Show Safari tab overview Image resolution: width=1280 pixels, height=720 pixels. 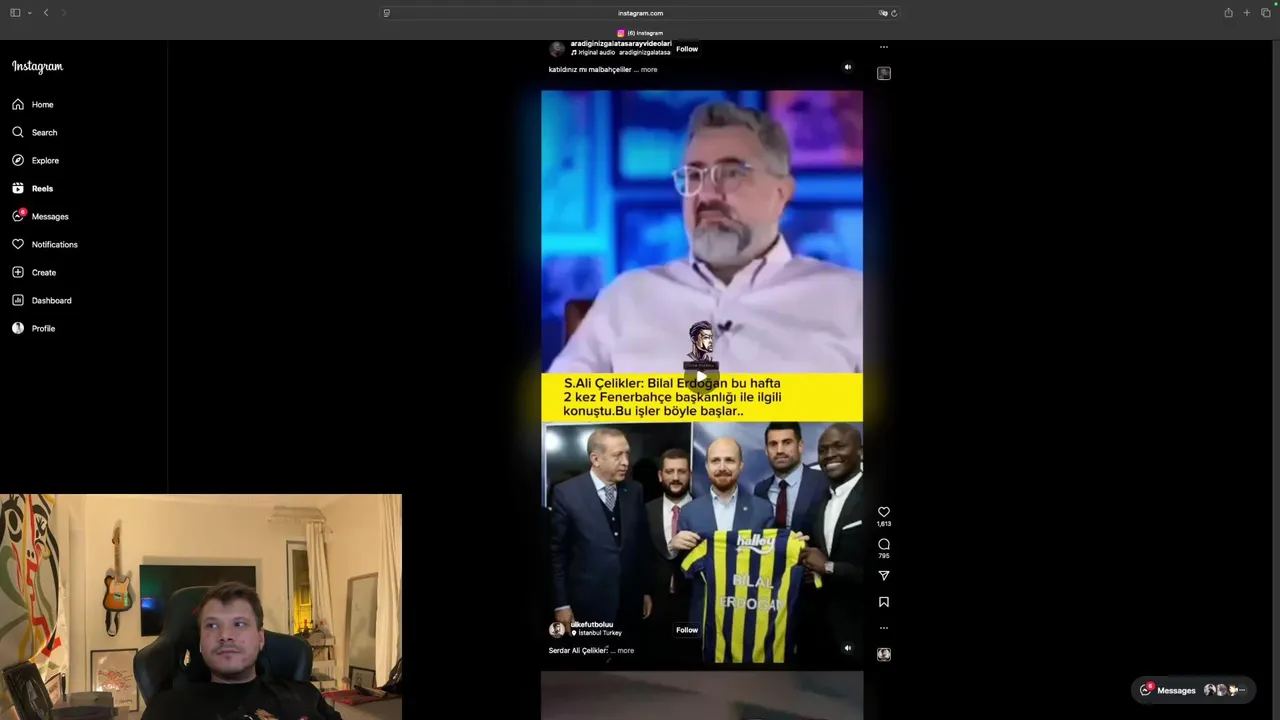[x=1266, y=13]
